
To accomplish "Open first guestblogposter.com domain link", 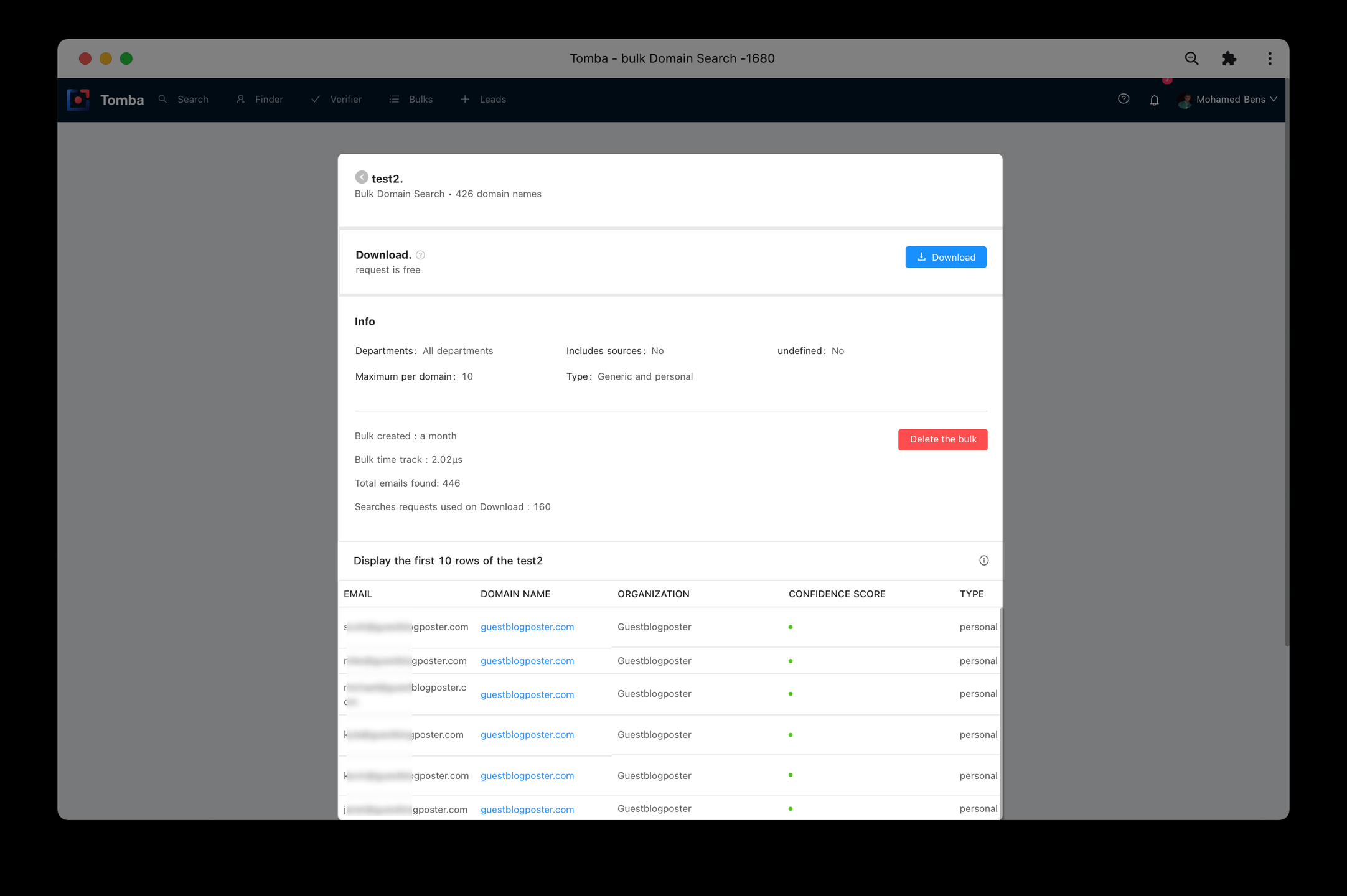I will pos(527,627).
